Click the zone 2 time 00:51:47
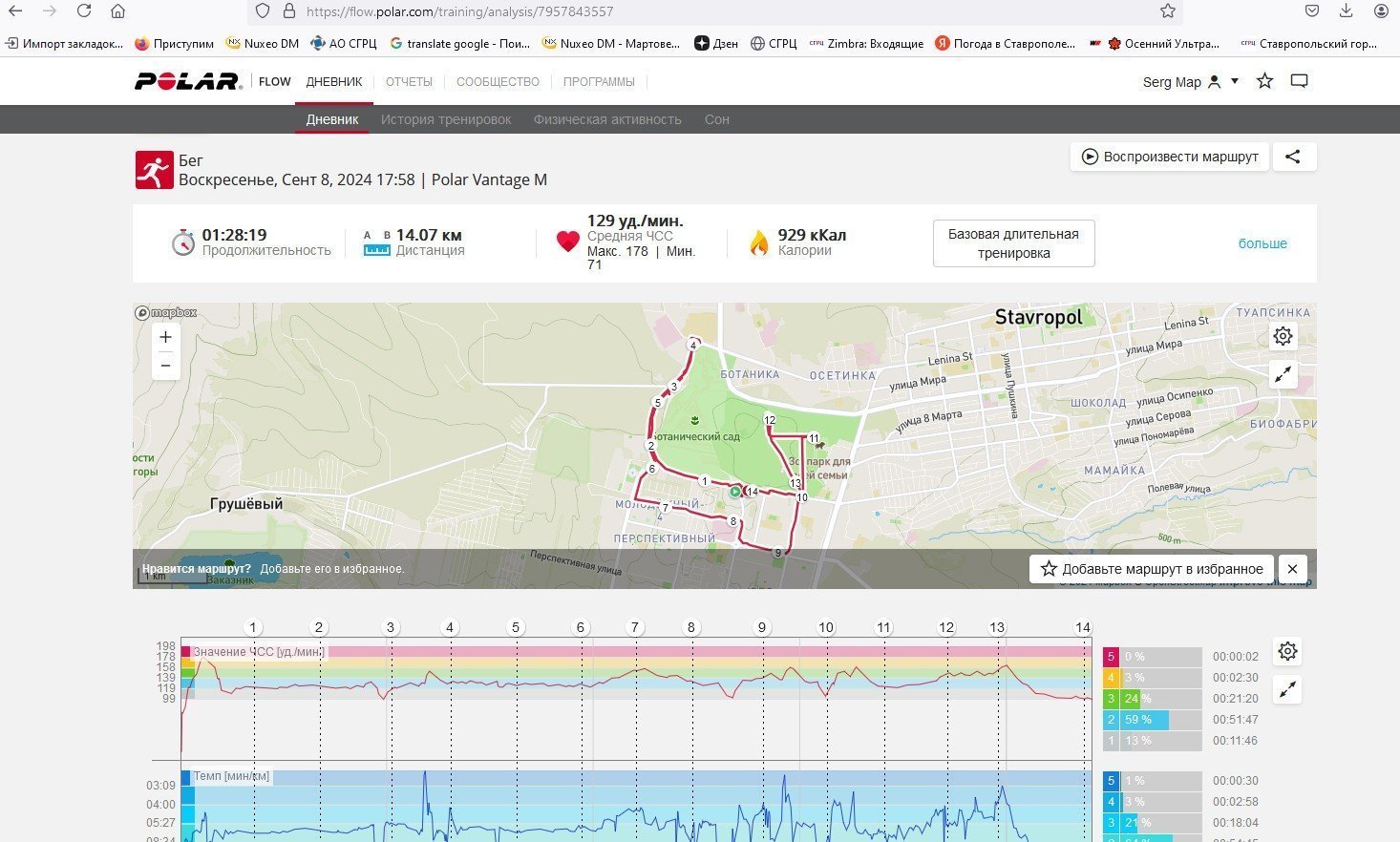The width and height of the screenshot is (1400, 842). click(x=1236, y=720)
